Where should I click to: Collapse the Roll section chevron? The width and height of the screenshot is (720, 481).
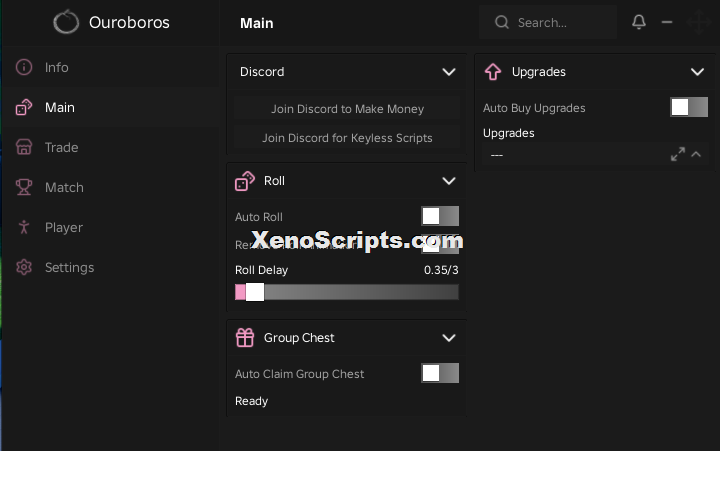[x=449, y=181]
